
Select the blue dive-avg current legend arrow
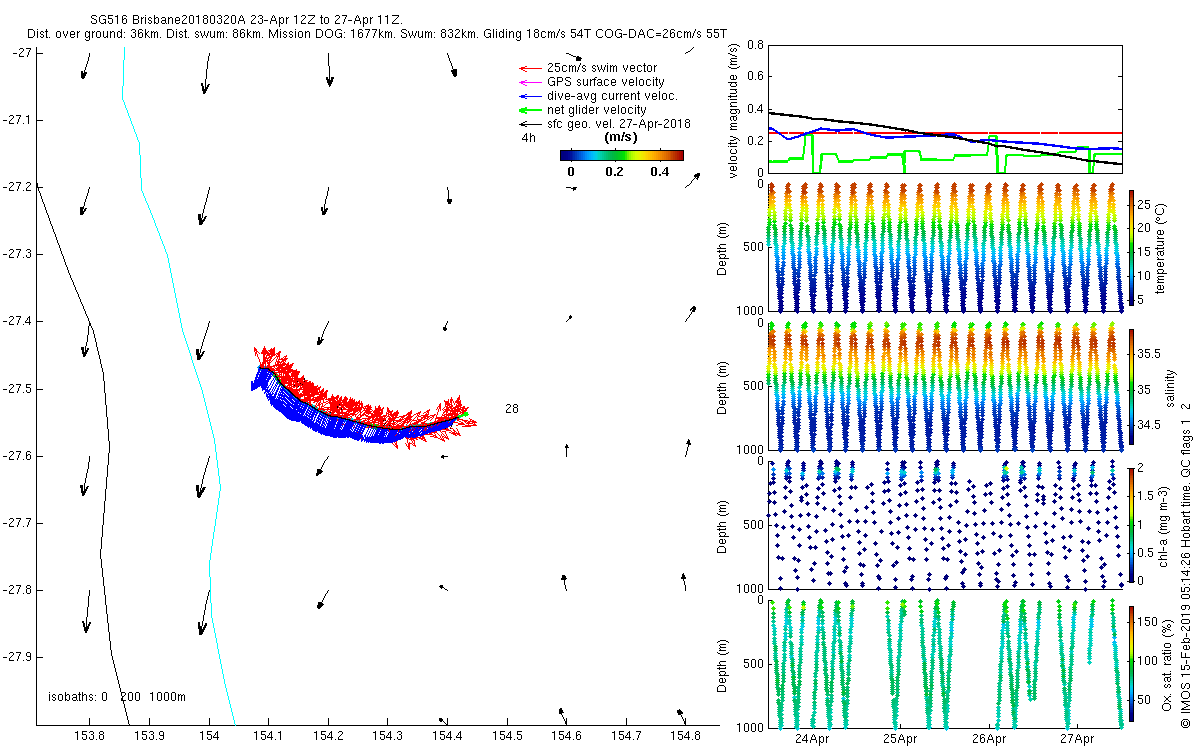(x=528, y=96)
